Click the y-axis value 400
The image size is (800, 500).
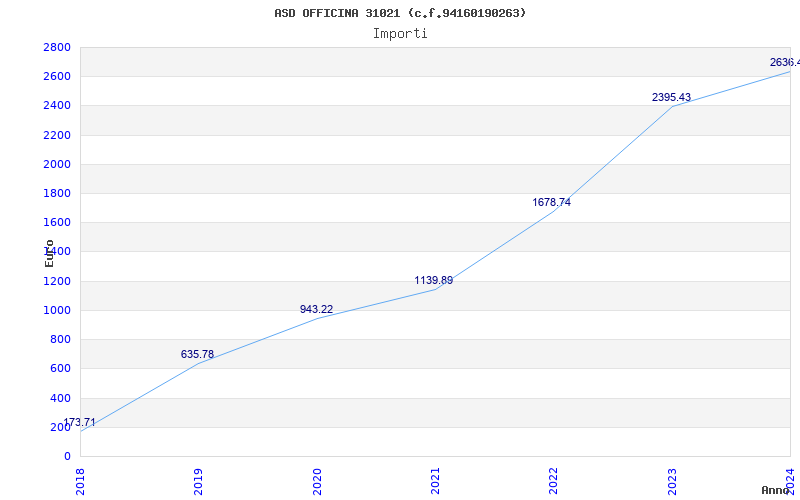point(60,398)
